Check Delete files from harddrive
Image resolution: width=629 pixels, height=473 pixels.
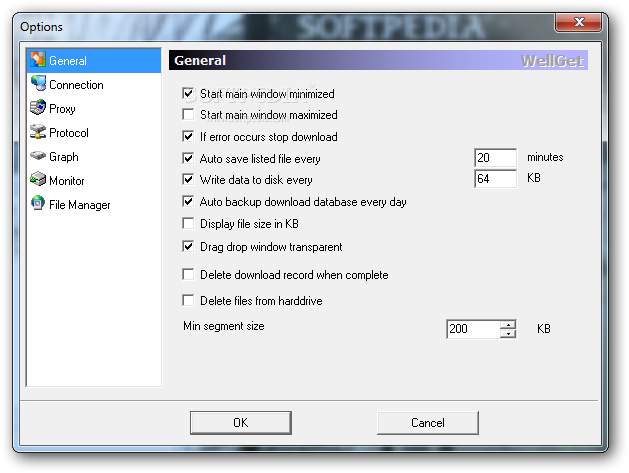click(x=188, y=300)
